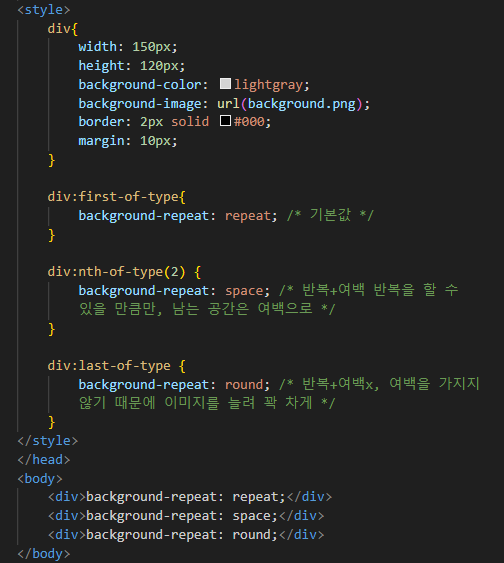Click the '기본값' comment
The height and width of the screenshot is (563, 504).
pos(330,215)
